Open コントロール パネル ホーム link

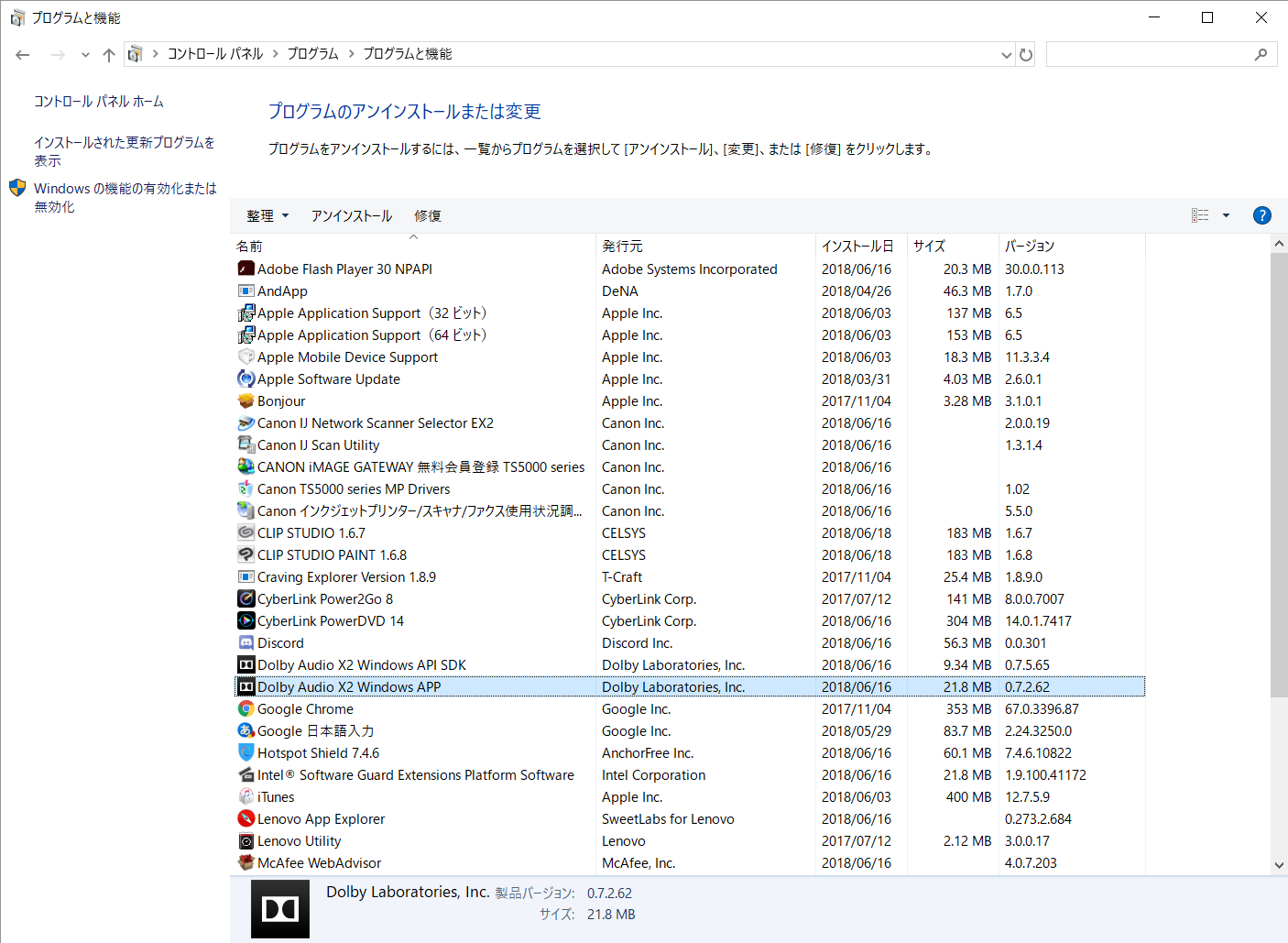click(99, 101)
